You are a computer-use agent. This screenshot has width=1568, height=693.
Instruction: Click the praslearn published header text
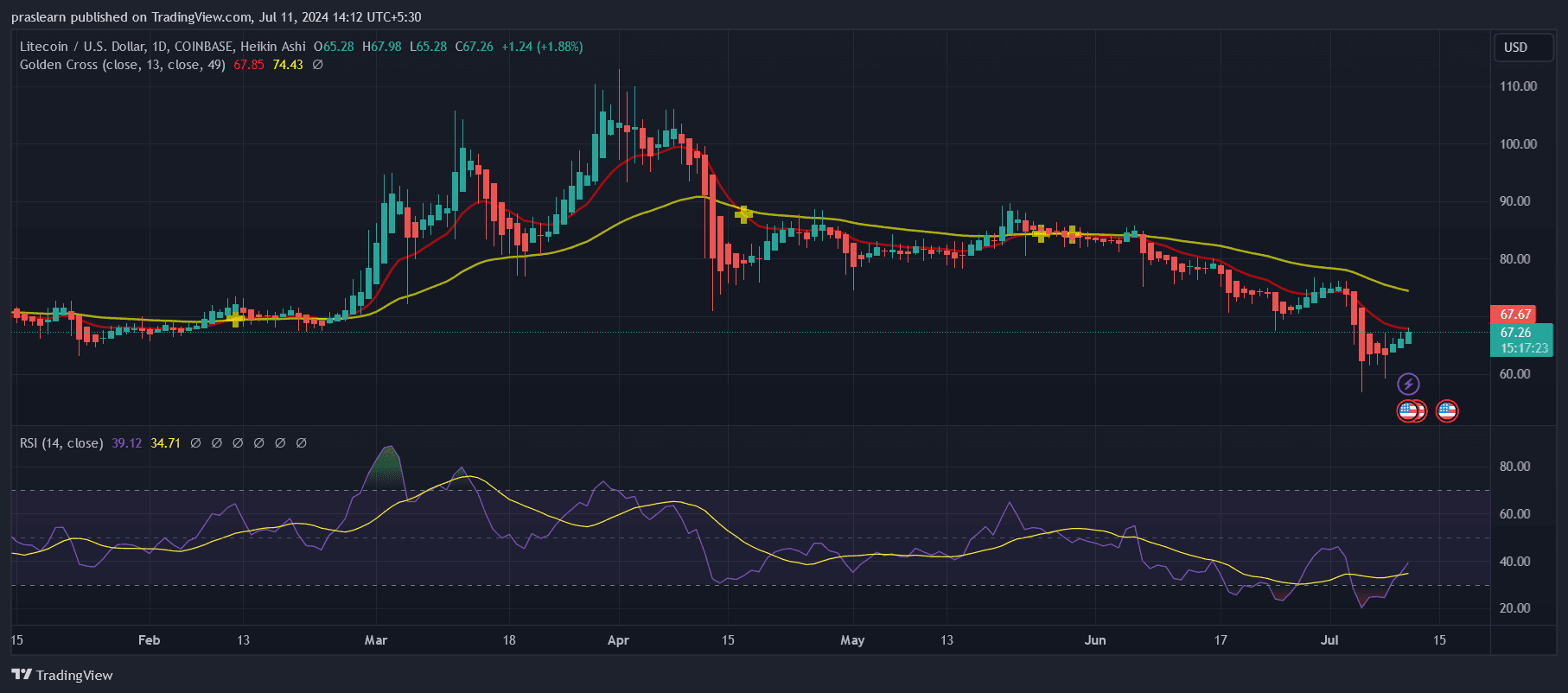tap(216, 17)
